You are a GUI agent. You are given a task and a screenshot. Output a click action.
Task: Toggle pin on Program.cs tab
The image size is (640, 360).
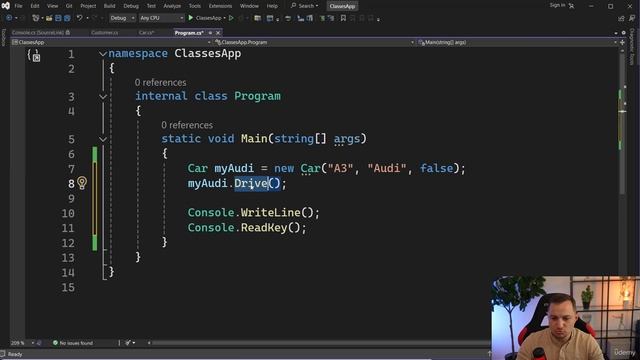[x=210, y=33]
